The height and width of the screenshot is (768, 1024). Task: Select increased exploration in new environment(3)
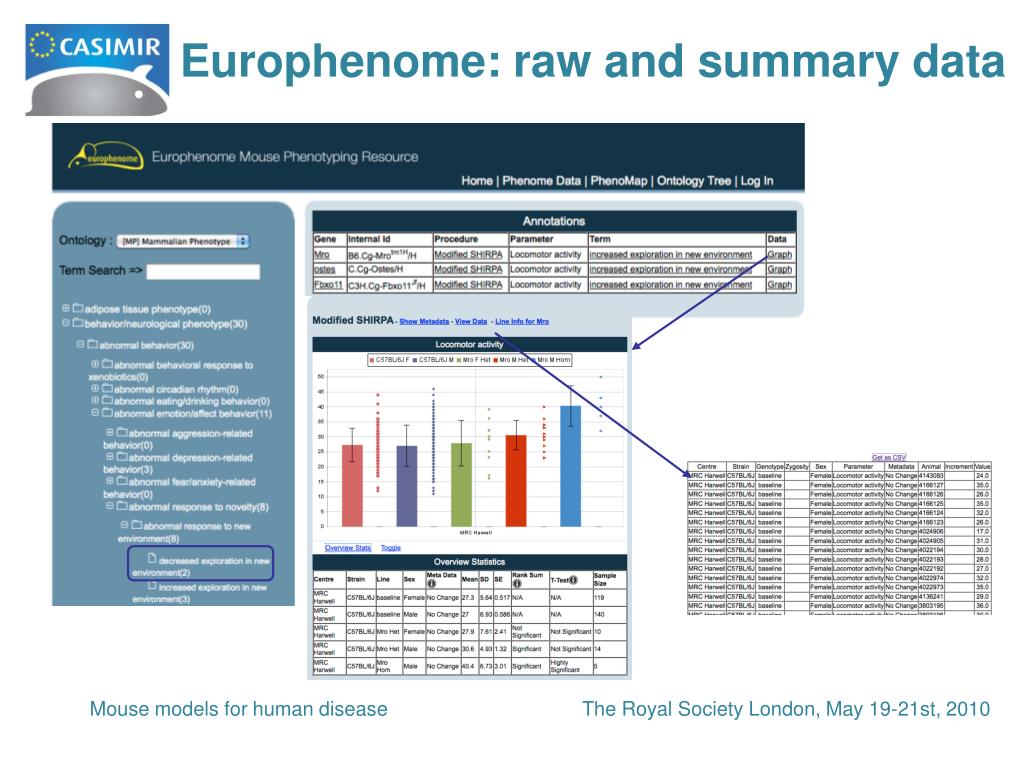click(200, 593)
